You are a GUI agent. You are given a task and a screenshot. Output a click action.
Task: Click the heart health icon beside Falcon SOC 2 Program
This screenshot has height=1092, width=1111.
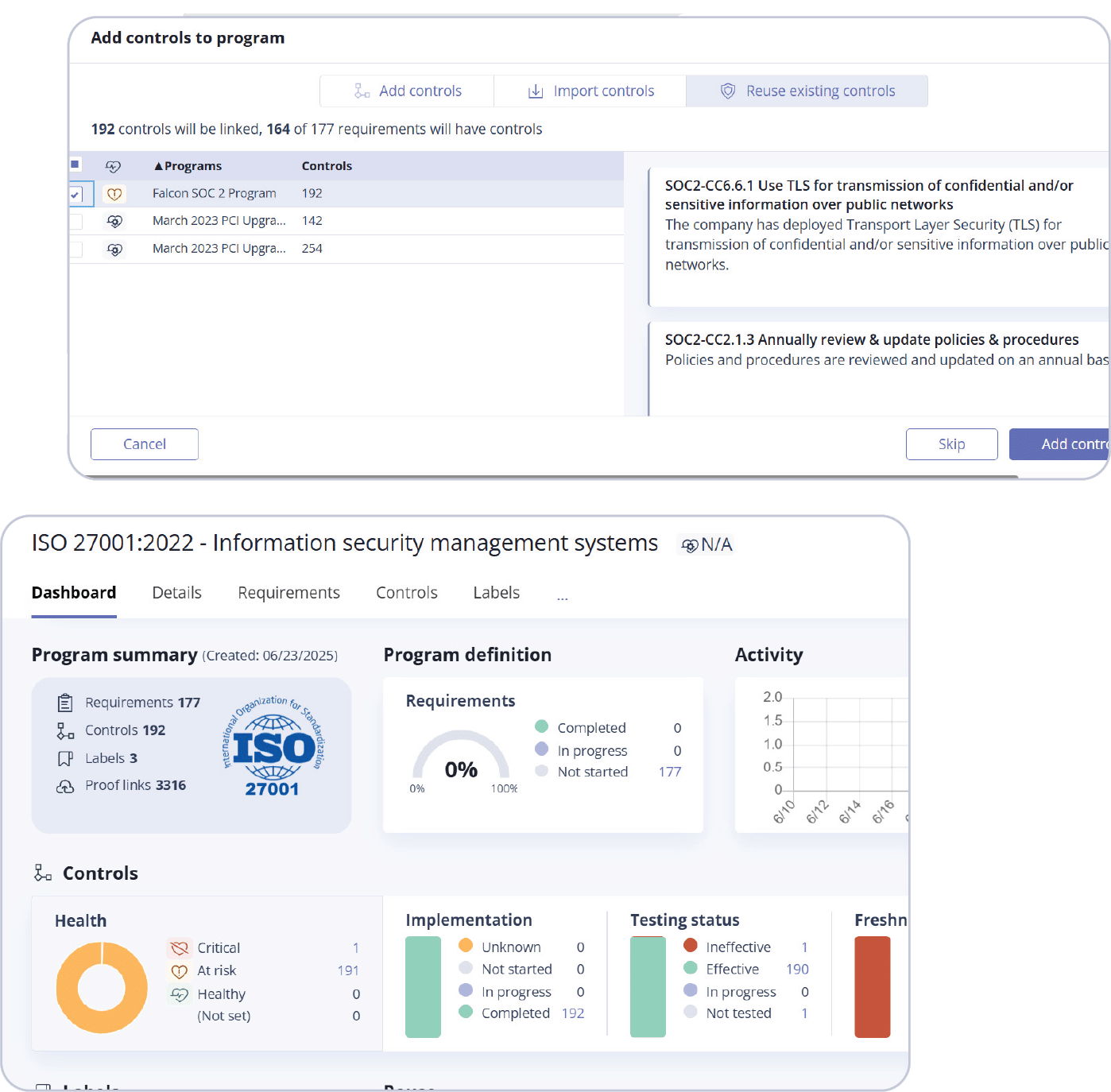(114, 194)
